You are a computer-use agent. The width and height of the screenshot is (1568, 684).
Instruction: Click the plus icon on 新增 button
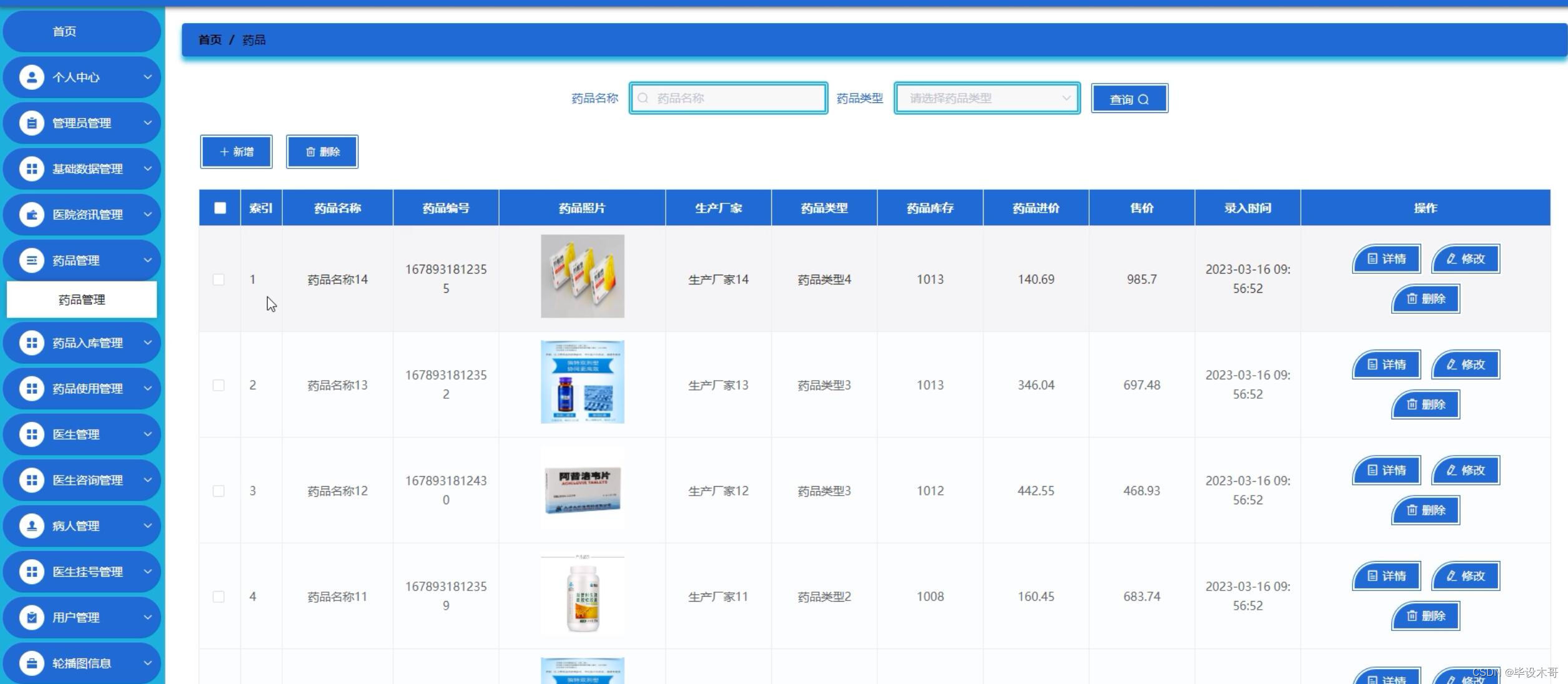224,152
